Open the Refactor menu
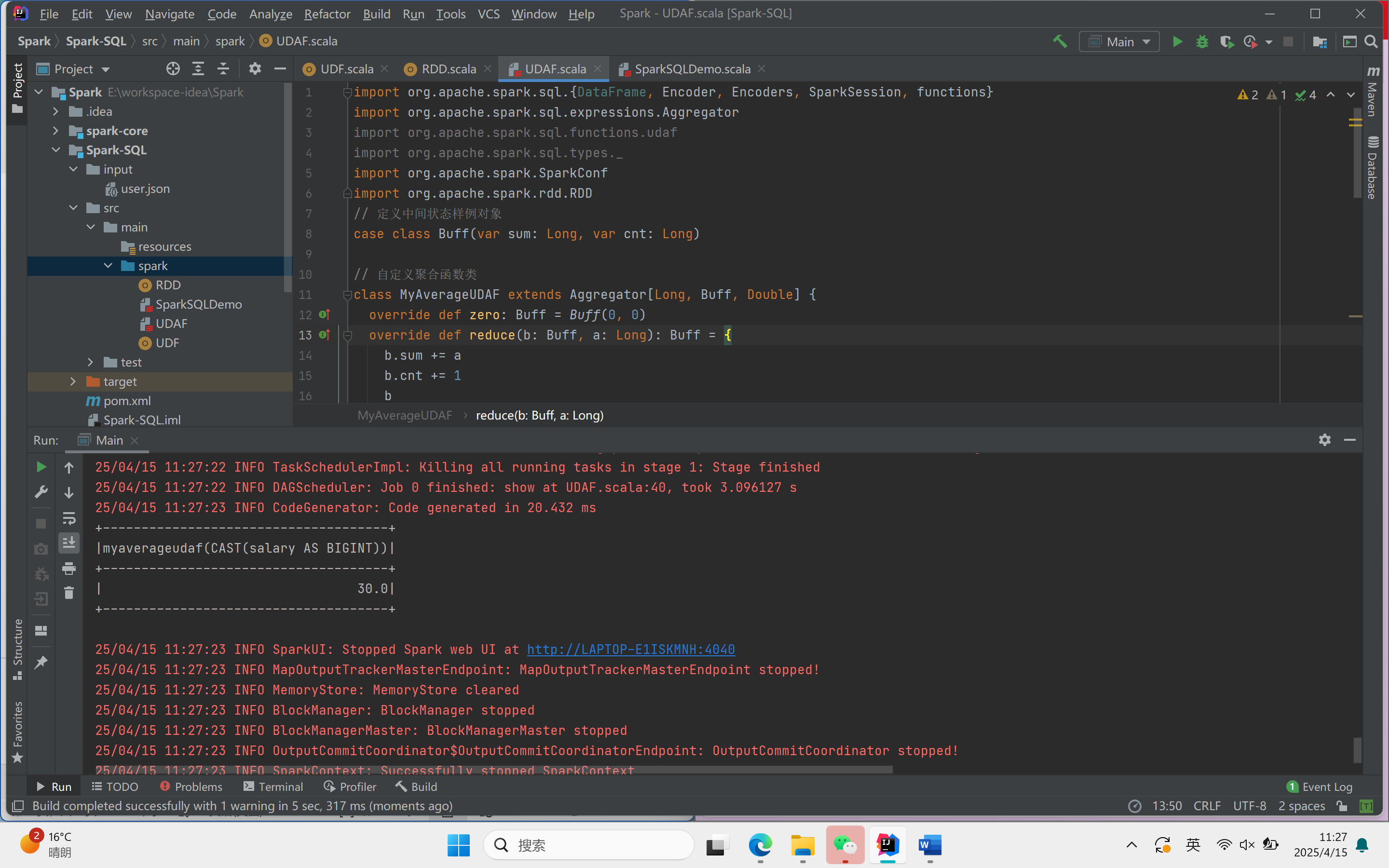 coord(327,14)
